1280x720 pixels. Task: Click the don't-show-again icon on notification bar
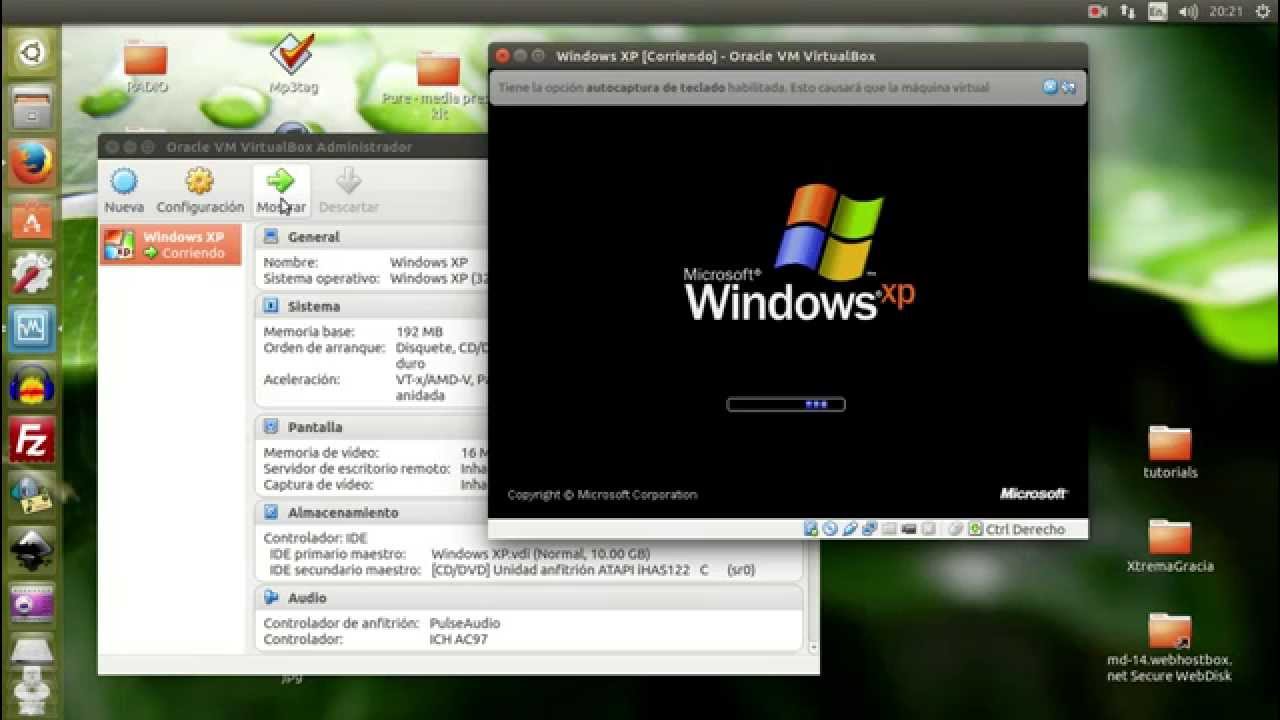pyautogui.click(x=1068, y=87)
